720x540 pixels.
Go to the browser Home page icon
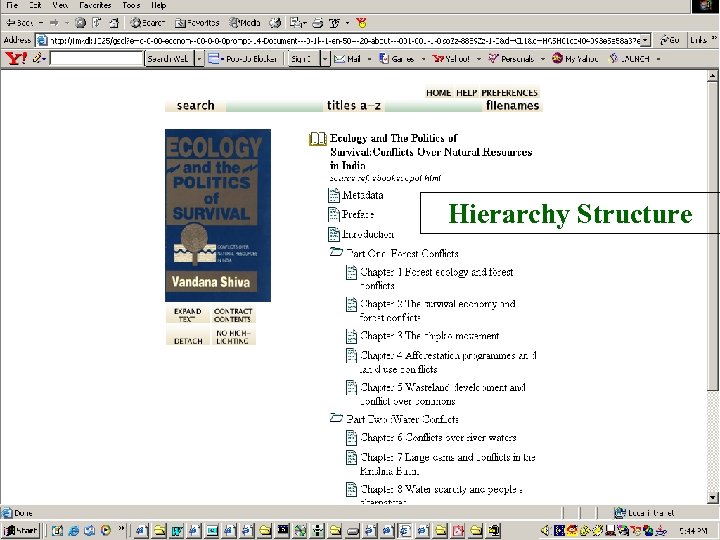pyautogui.click(x=114, y=22)
